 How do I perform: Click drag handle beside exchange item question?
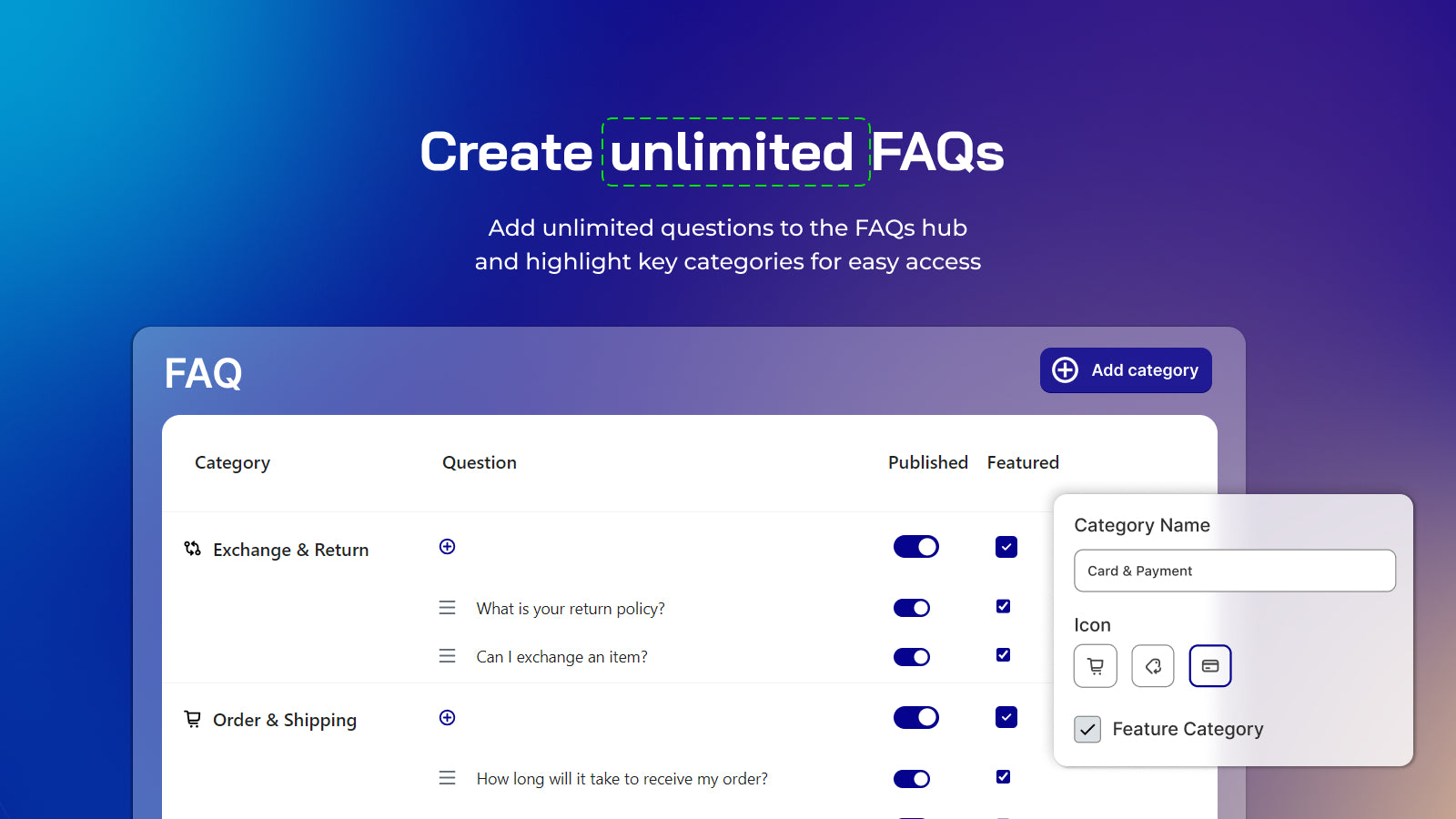point(447,656)
